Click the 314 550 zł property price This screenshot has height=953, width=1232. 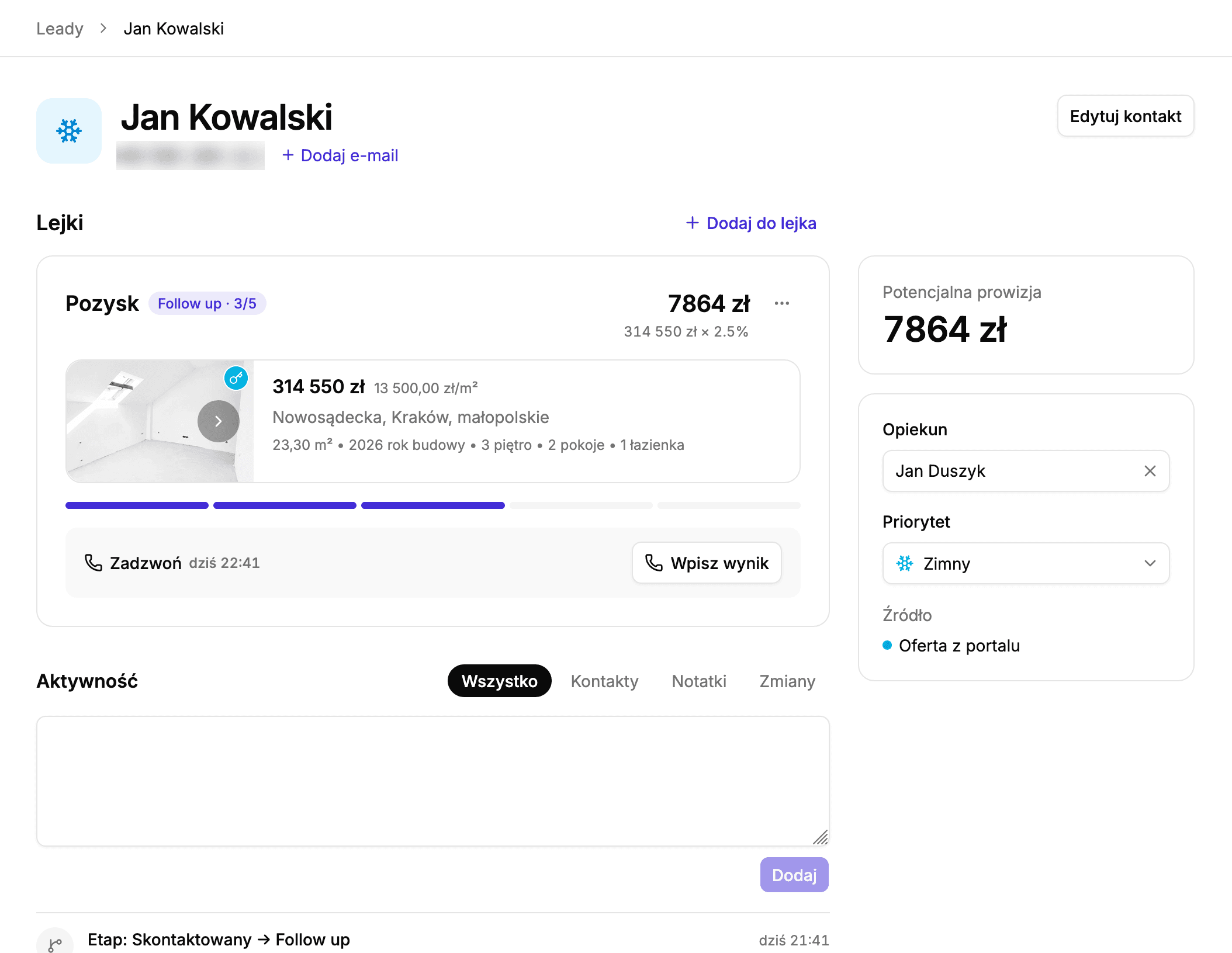pos(319,387)
